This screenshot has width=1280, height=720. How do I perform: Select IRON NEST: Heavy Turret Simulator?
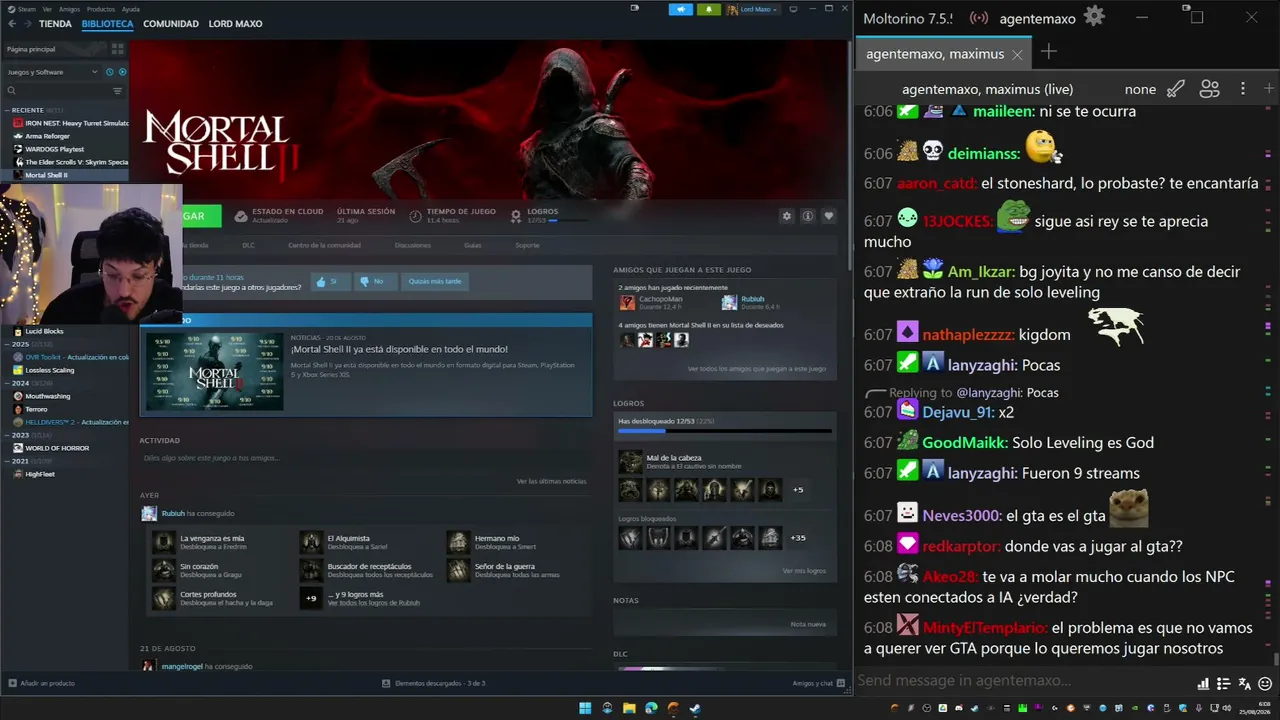tap(70, 123)
